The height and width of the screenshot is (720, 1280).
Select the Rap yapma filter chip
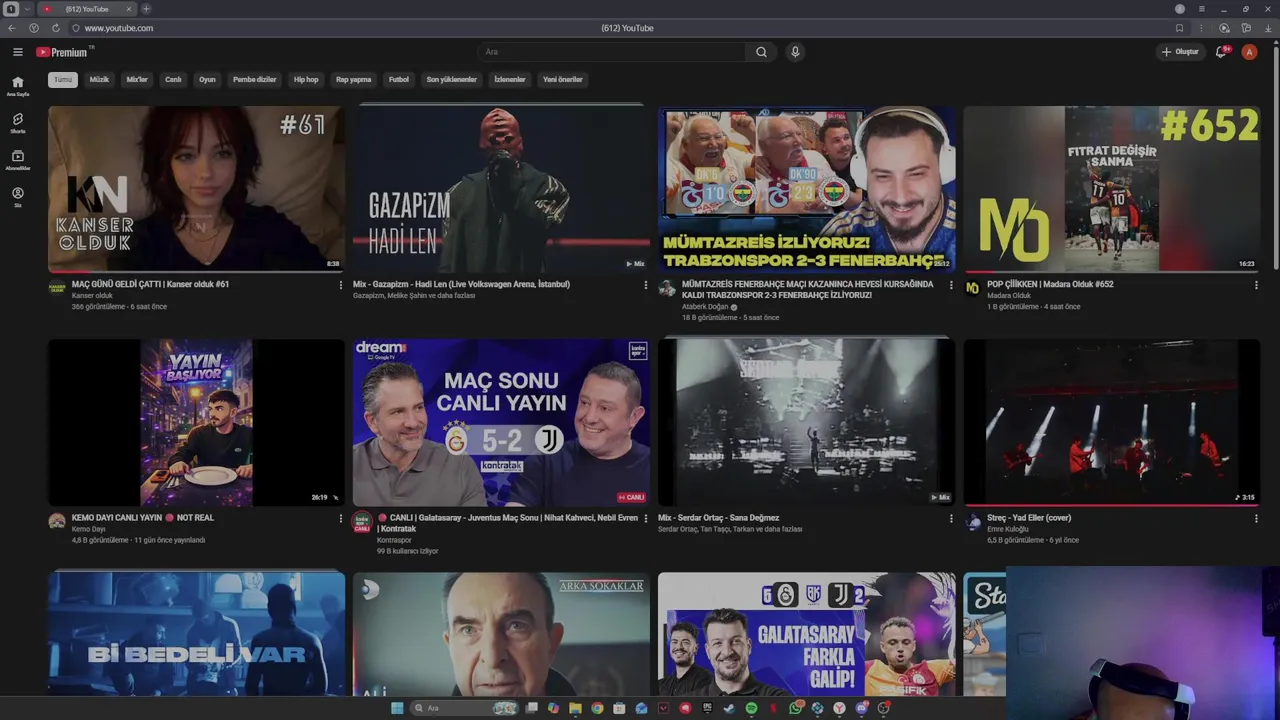coord(354,80)
